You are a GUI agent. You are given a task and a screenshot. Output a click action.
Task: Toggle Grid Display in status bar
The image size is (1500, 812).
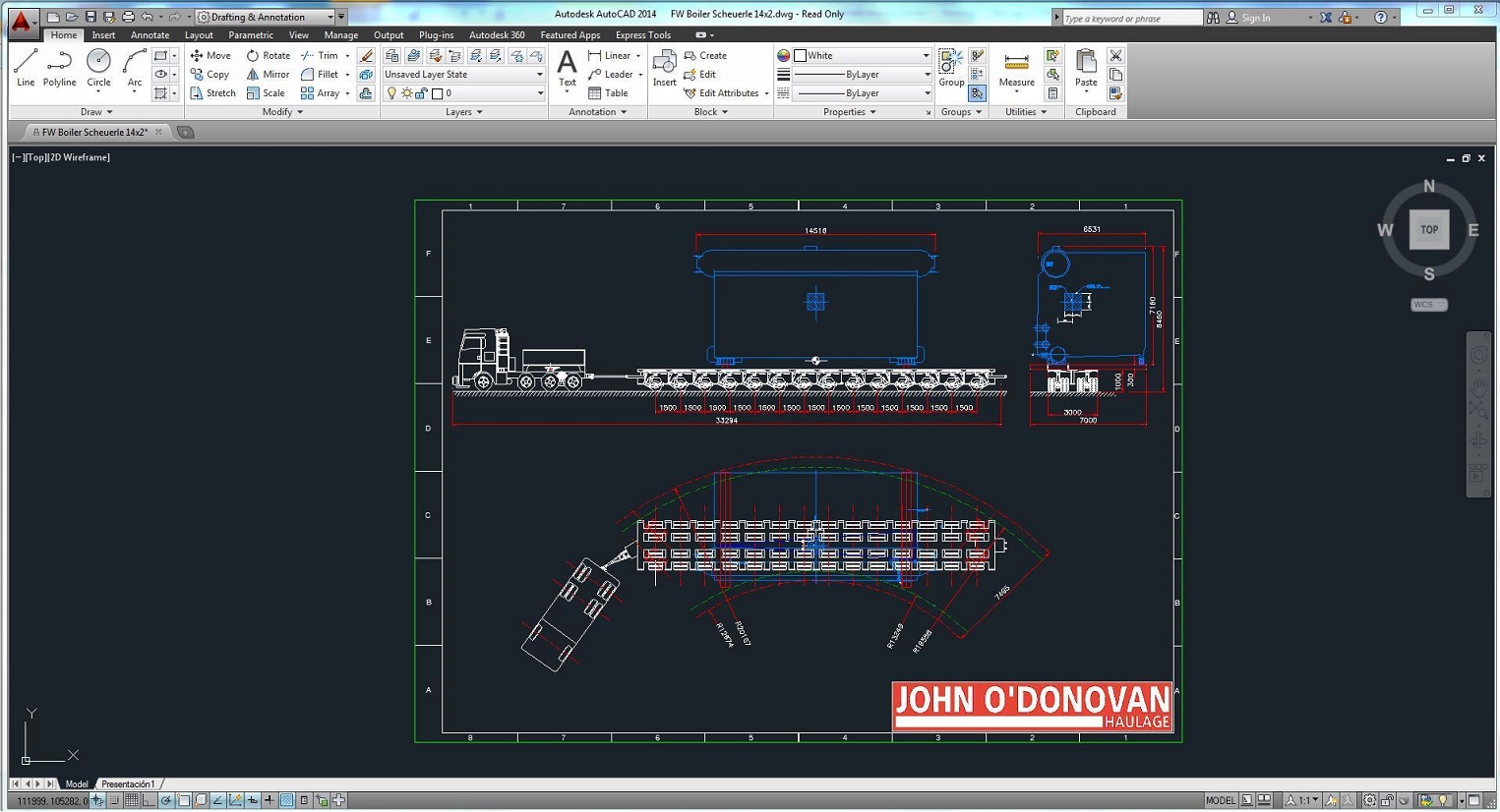tap(131, 801)
